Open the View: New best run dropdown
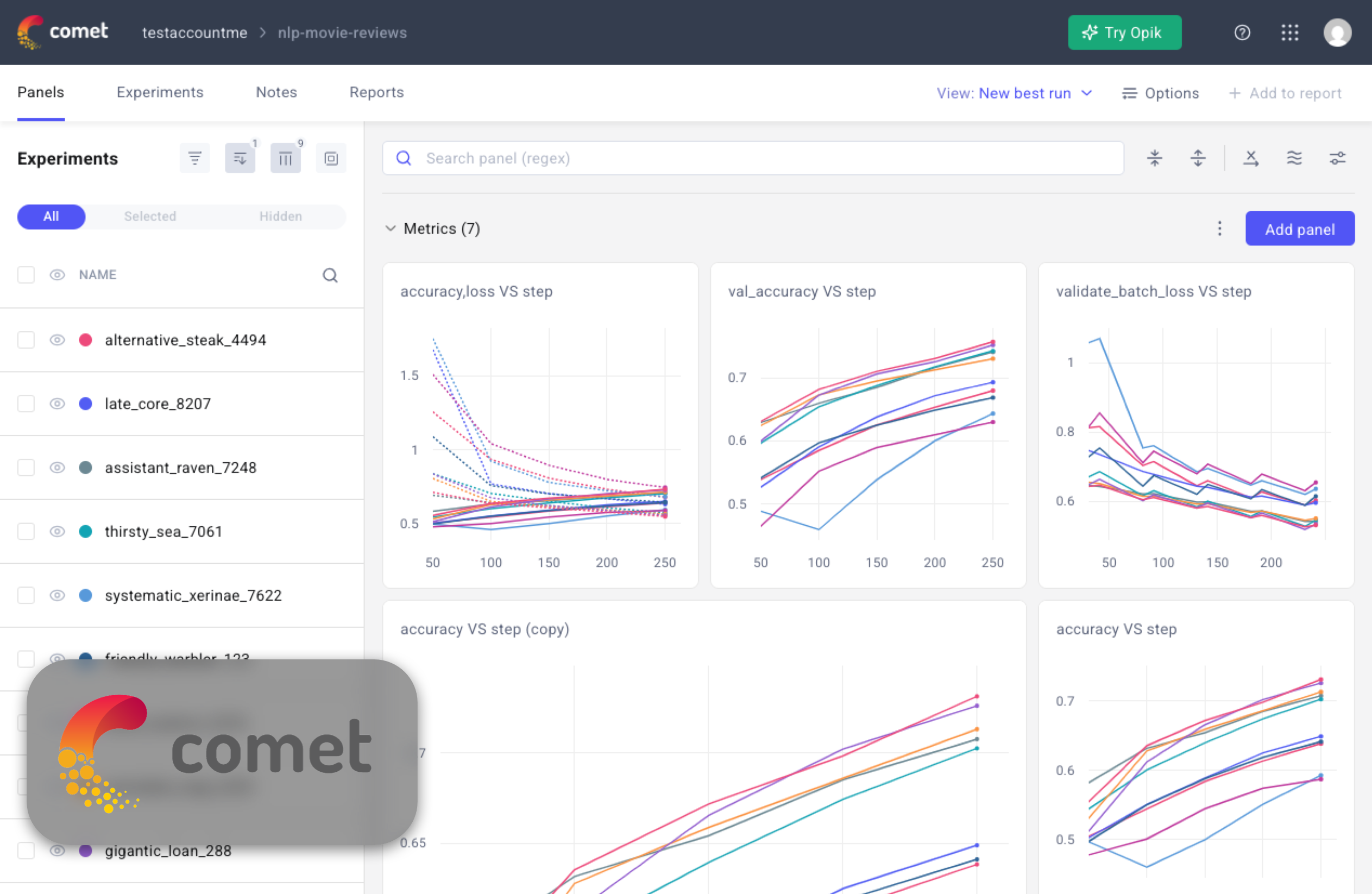The image size is (1372, 894). pyautogui.click(x=1014, y=93)
